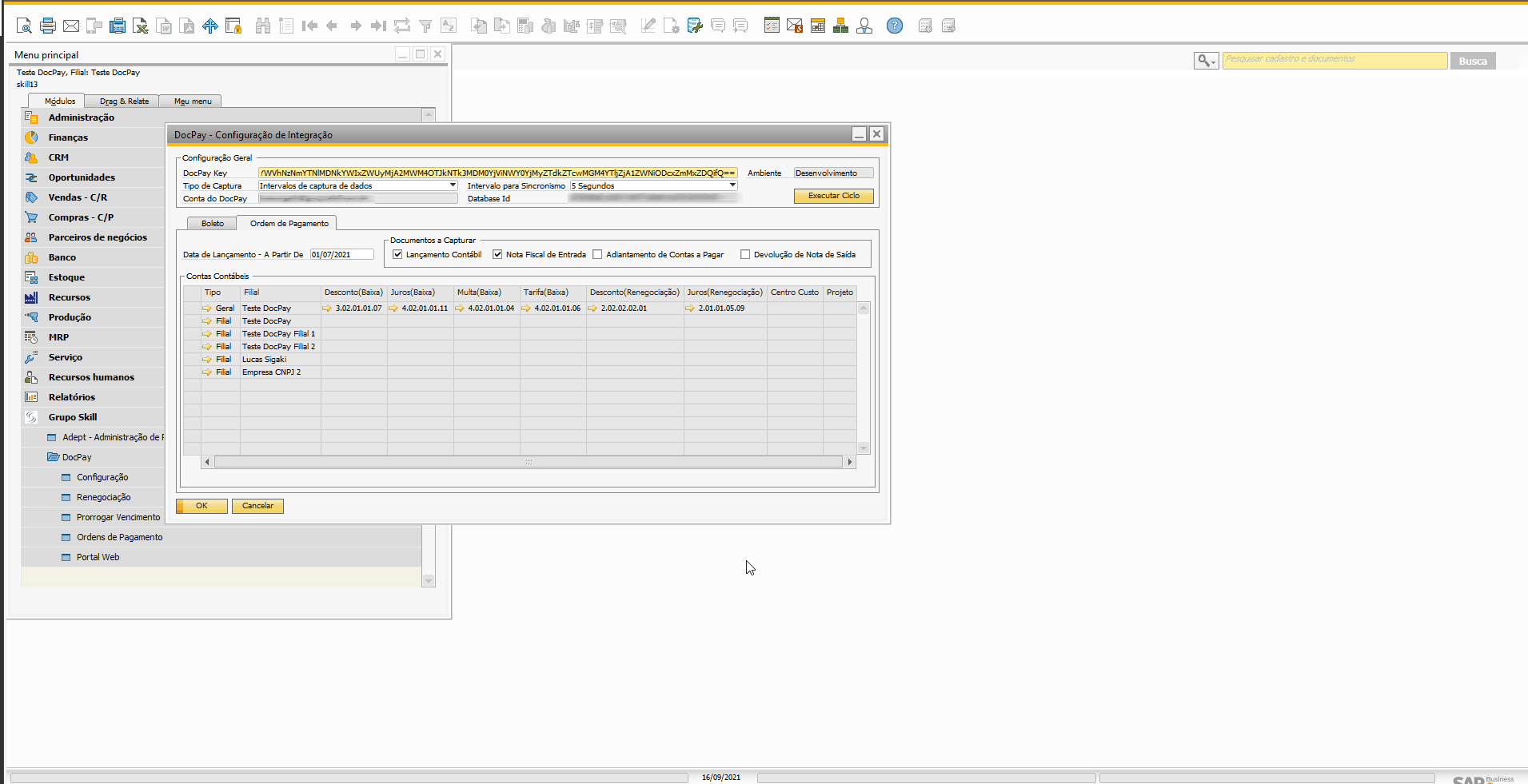
Task: Click the Sort table A-Z icon
Action: (449, 26)
